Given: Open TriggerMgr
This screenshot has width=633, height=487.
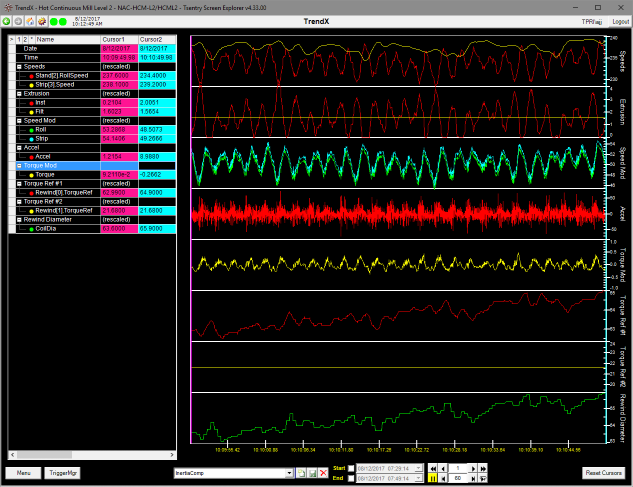Looking at the screenshot, I should tap(63, 473).
